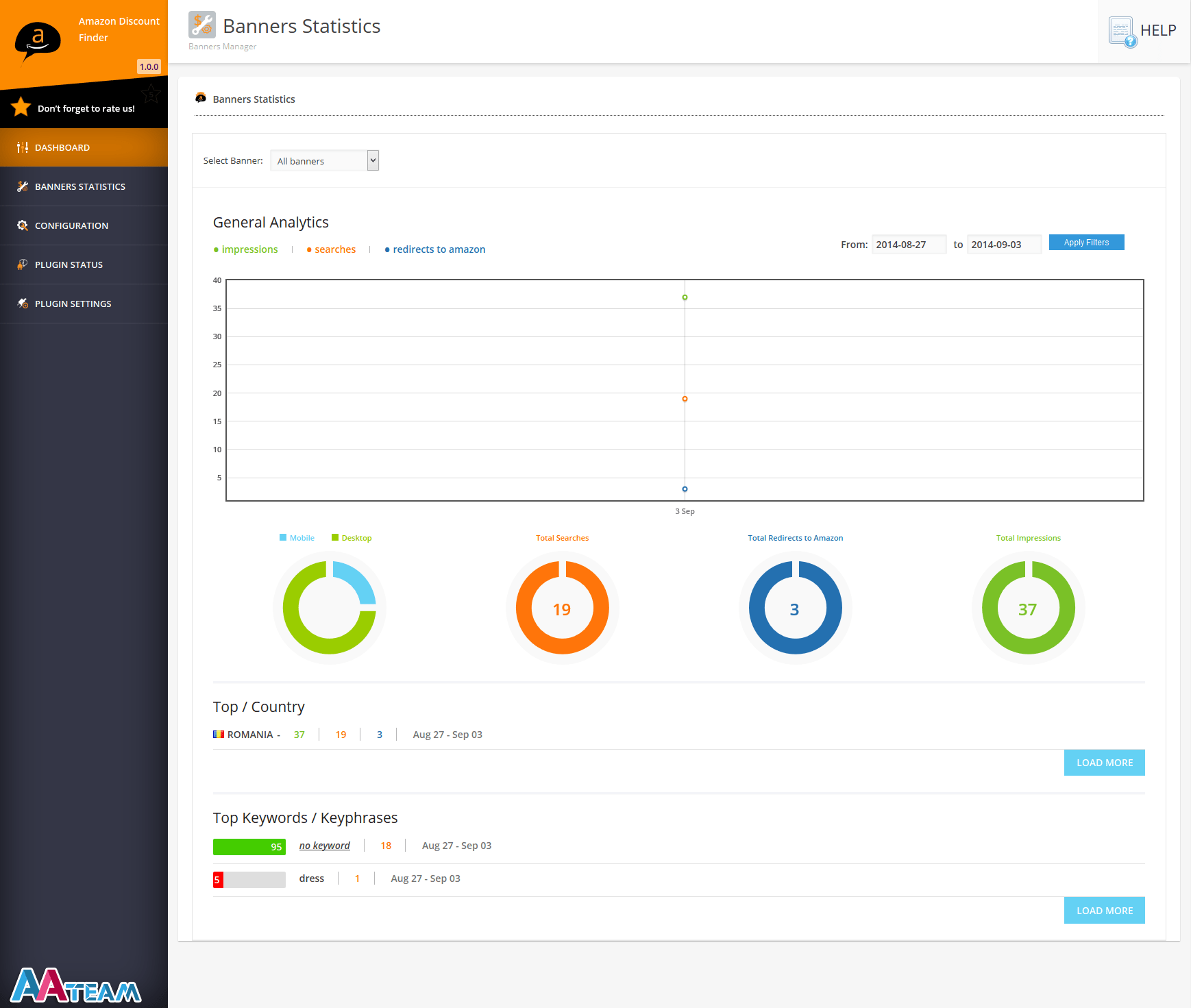Click the Configuration gear icon
Screen dimensions: 1191x1008
pos(23,225)
